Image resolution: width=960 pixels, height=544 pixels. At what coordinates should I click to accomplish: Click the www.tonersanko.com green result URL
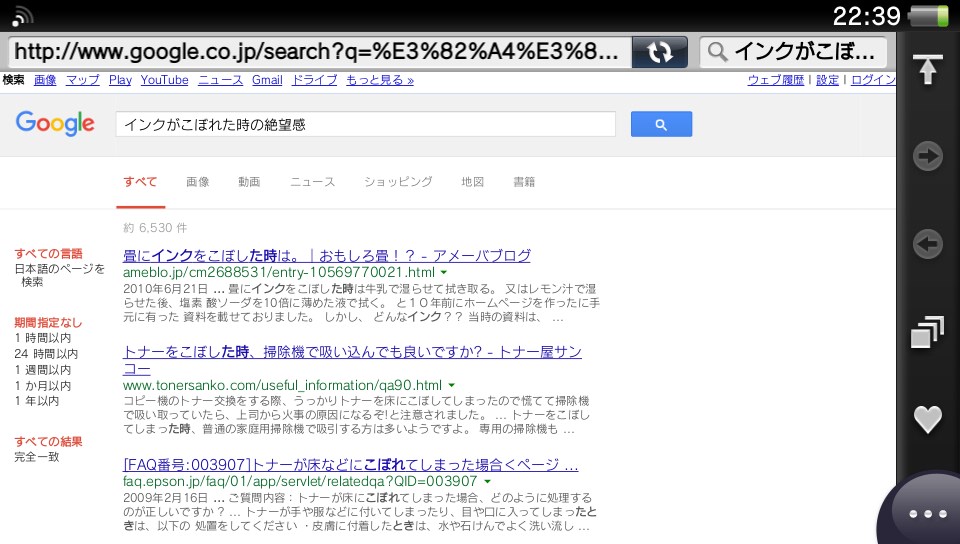click(282, 386)
